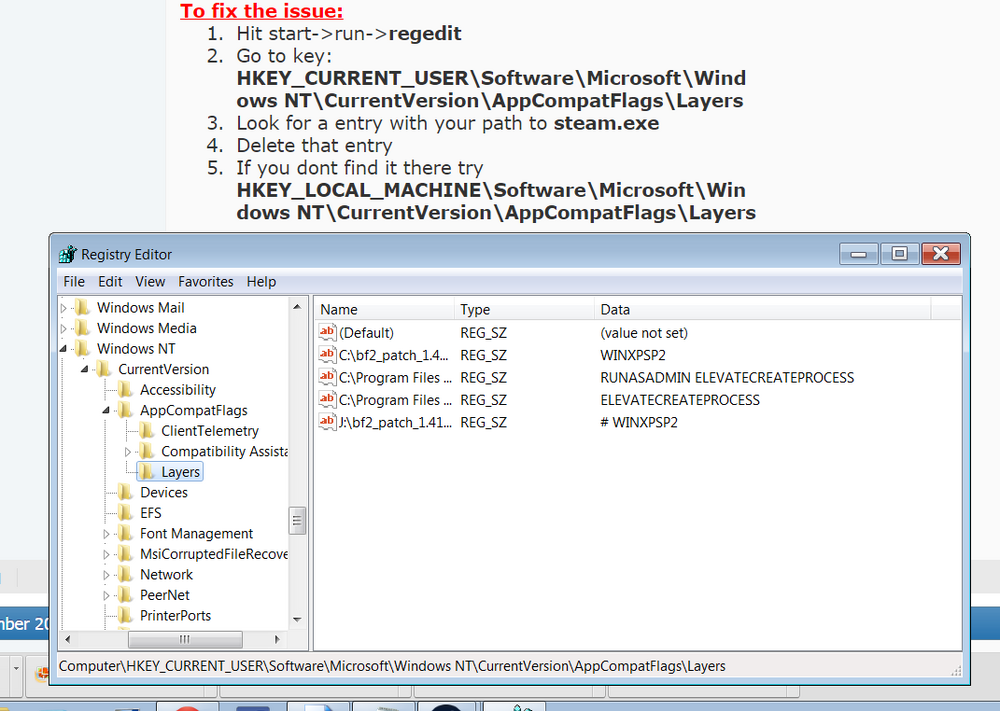This screenshot has height=711, width=1000.
Task: Collapse the AppCompatFlags key
Action: [x=106, y=410]
